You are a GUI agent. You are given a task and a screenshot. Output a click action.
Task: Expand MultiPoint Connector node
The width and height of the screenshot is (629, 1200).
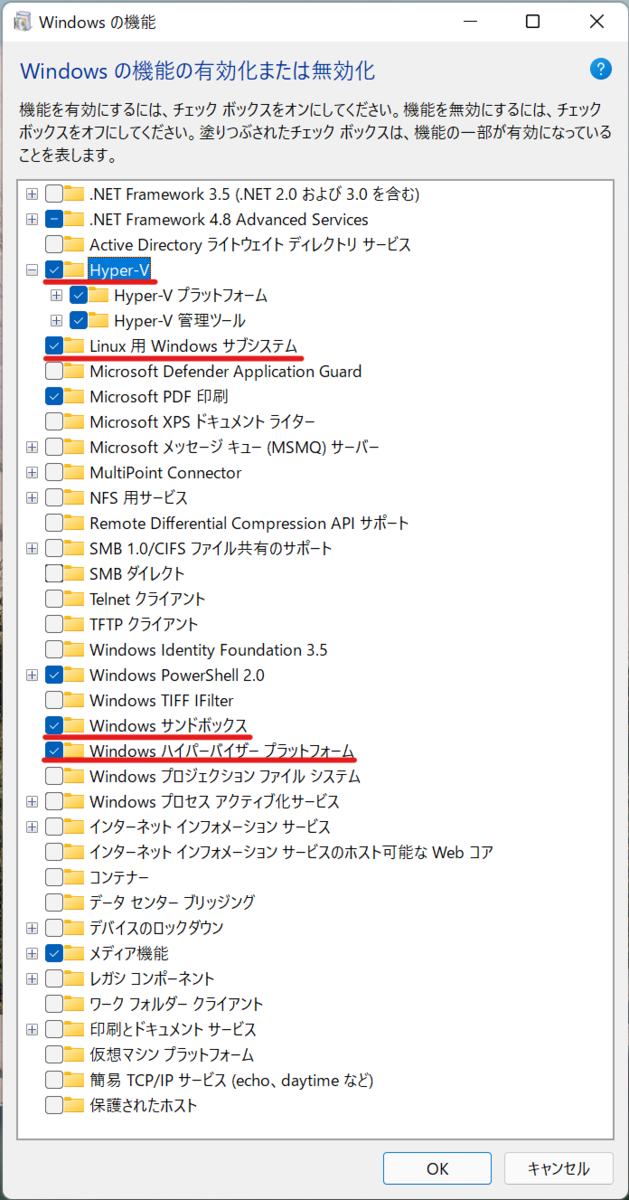(x=32, y=472)
